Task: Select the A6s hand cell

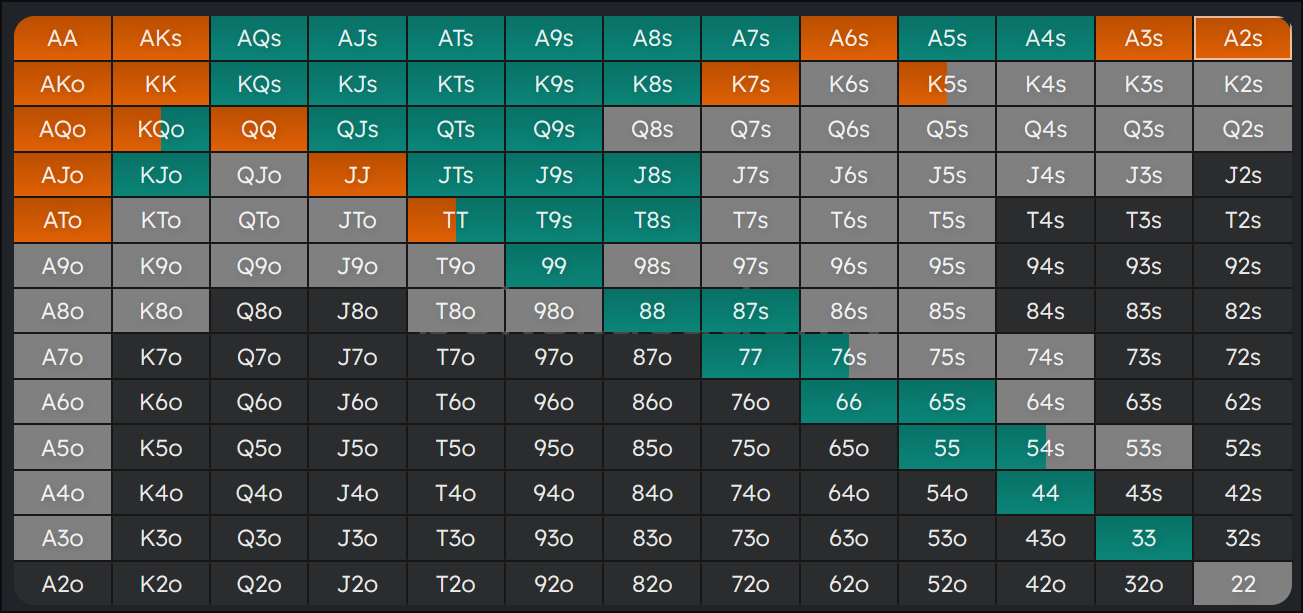Action: (x=848, y=39)
